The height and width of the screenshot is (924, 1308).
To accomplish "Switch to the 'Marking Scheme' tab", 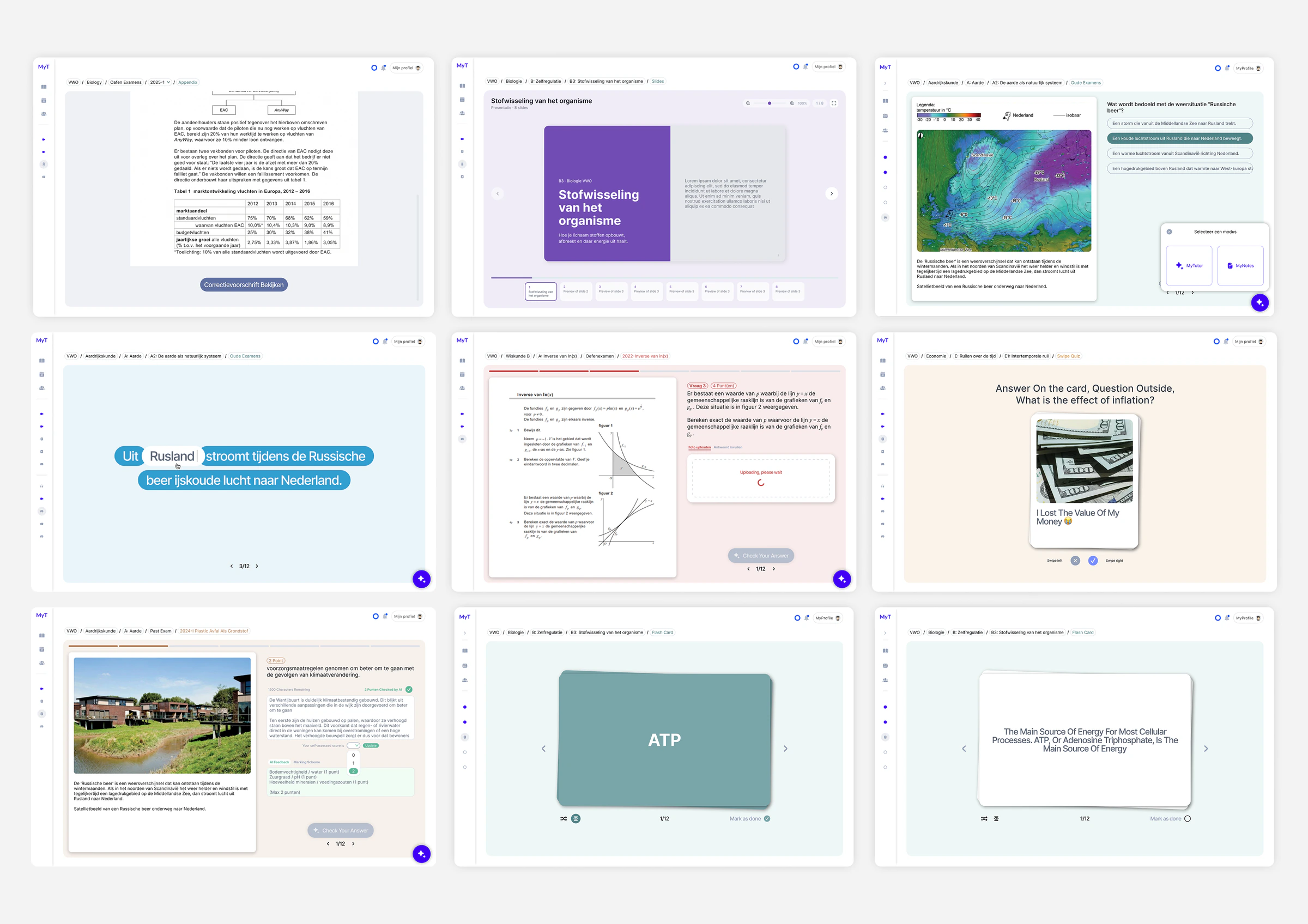I will pyautogui.click(x=306, y=762).
